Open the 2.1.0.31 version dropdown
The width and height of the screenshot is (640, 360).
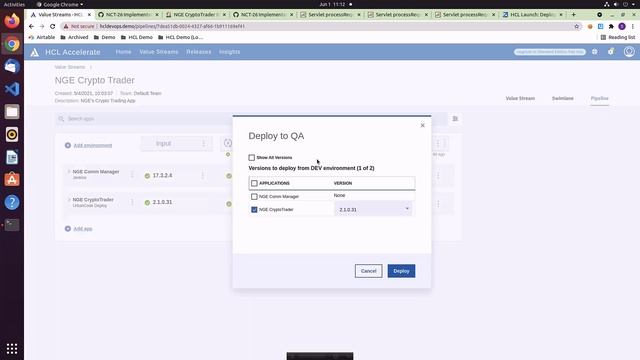point(373,209)
